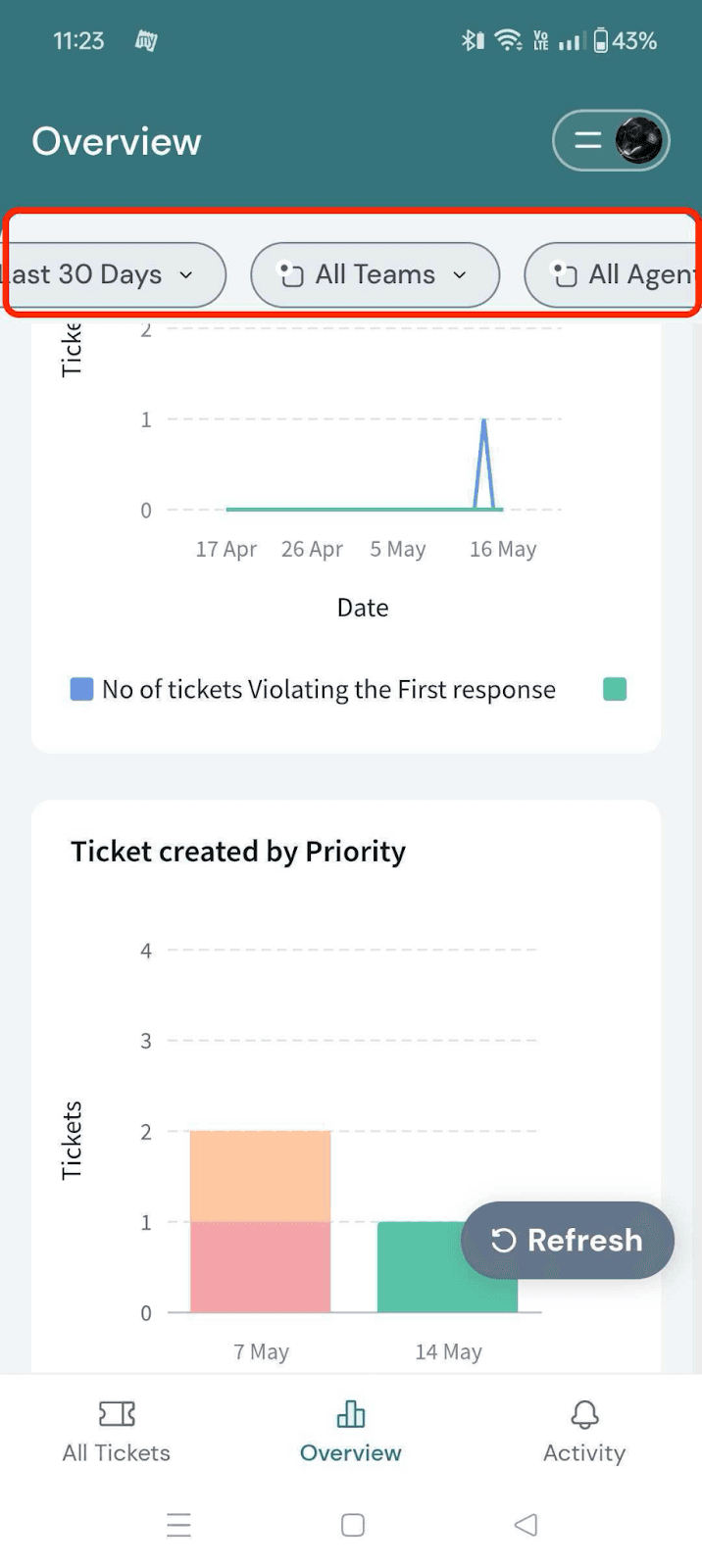Tap the Android home square icon

353,1525
